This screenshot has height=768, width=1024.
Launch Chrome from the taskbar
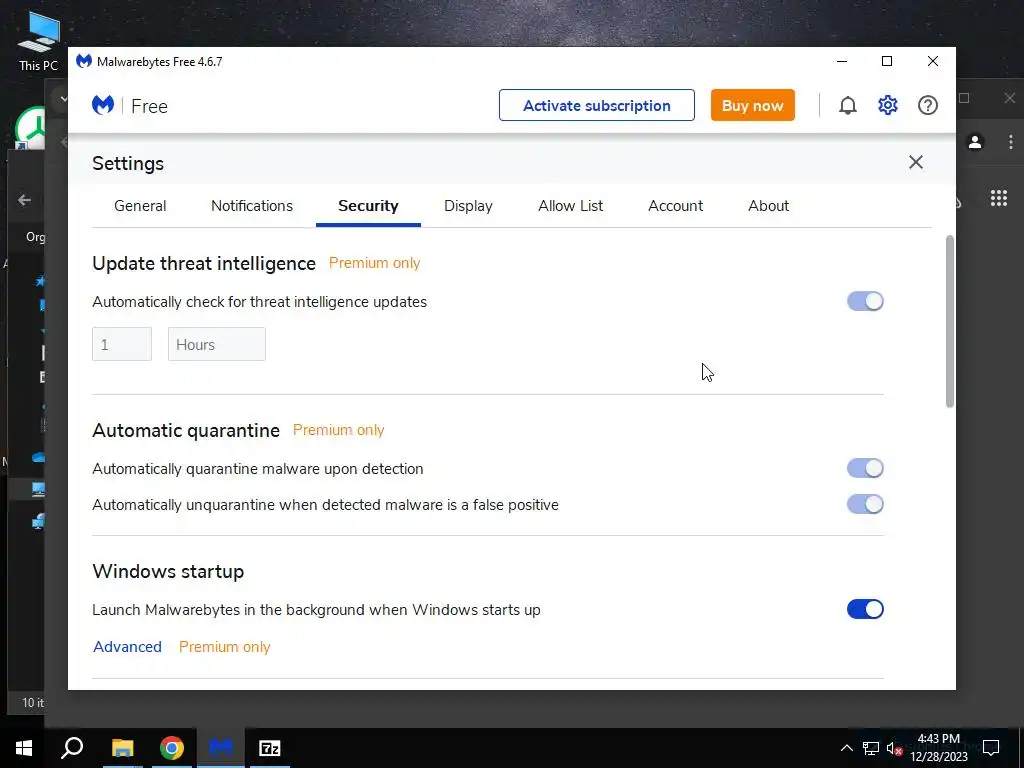(x=172, y=748)
